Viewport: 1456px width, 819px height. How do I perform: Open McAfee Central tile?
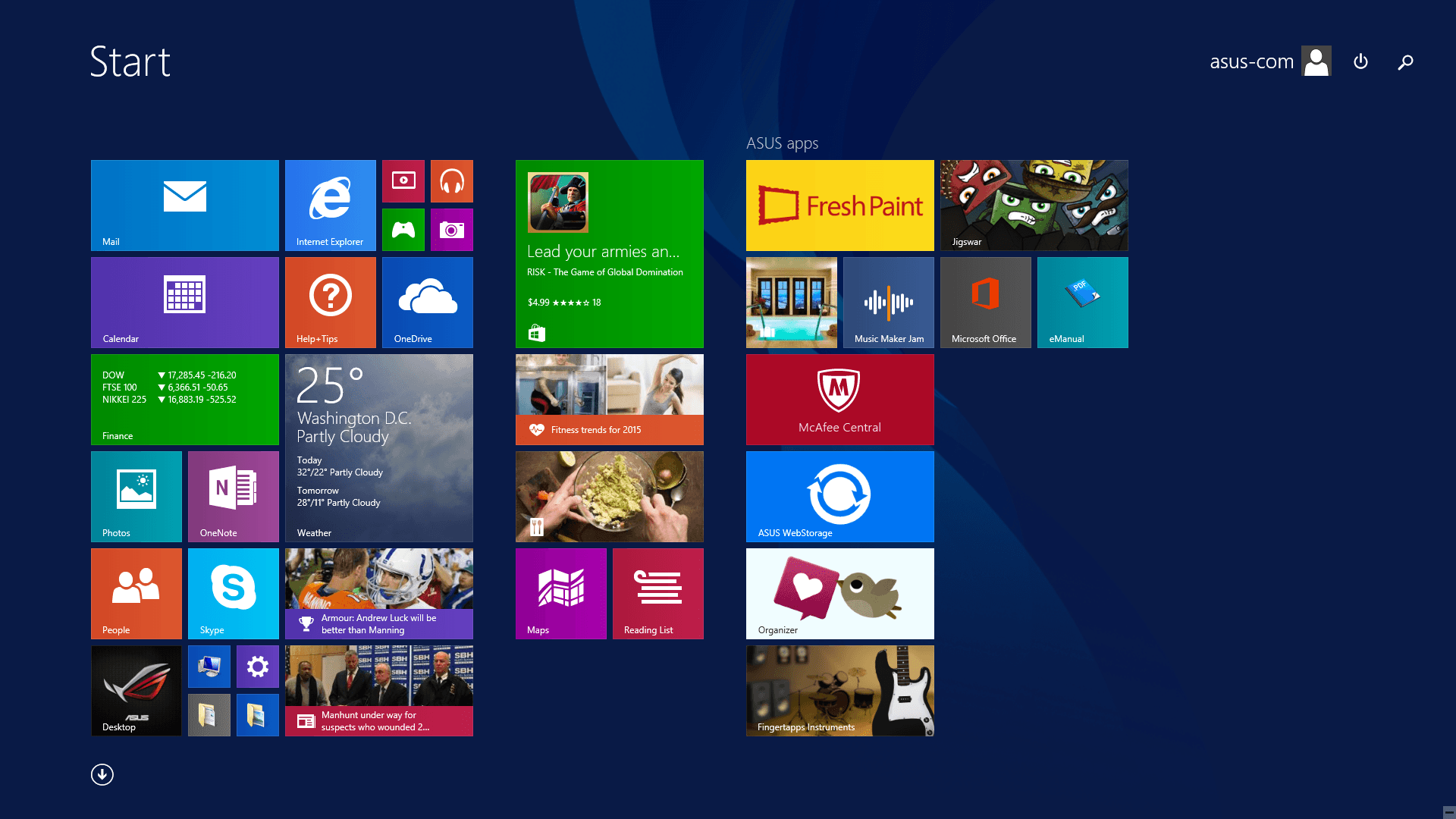839,399
